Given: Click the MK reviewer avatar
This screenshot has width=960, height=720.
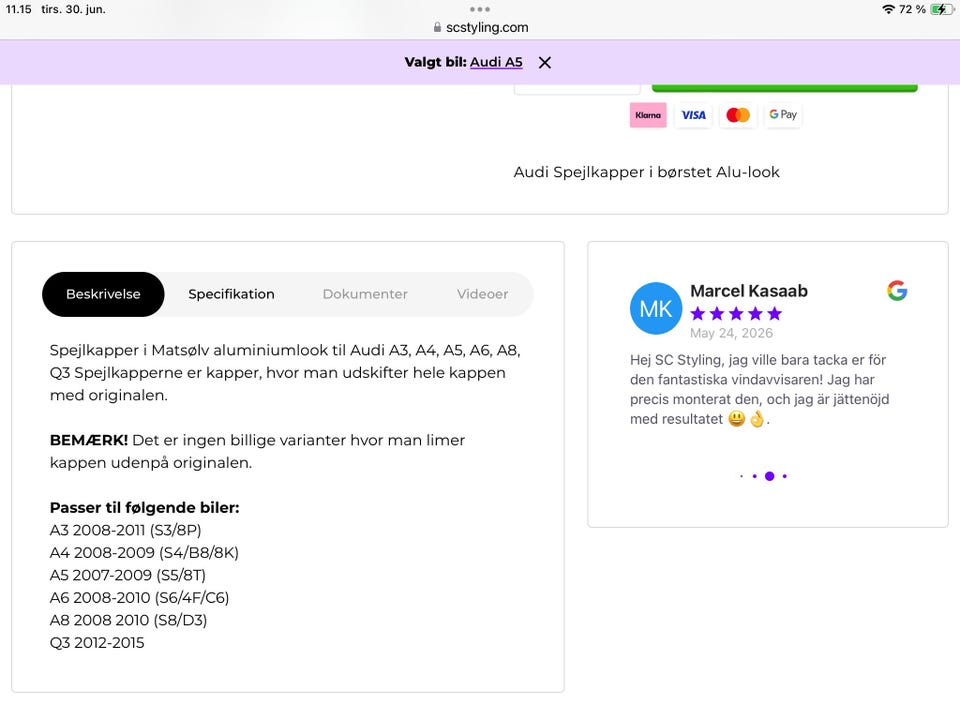Looking at the screenshot, I should [x=656, y=309].
